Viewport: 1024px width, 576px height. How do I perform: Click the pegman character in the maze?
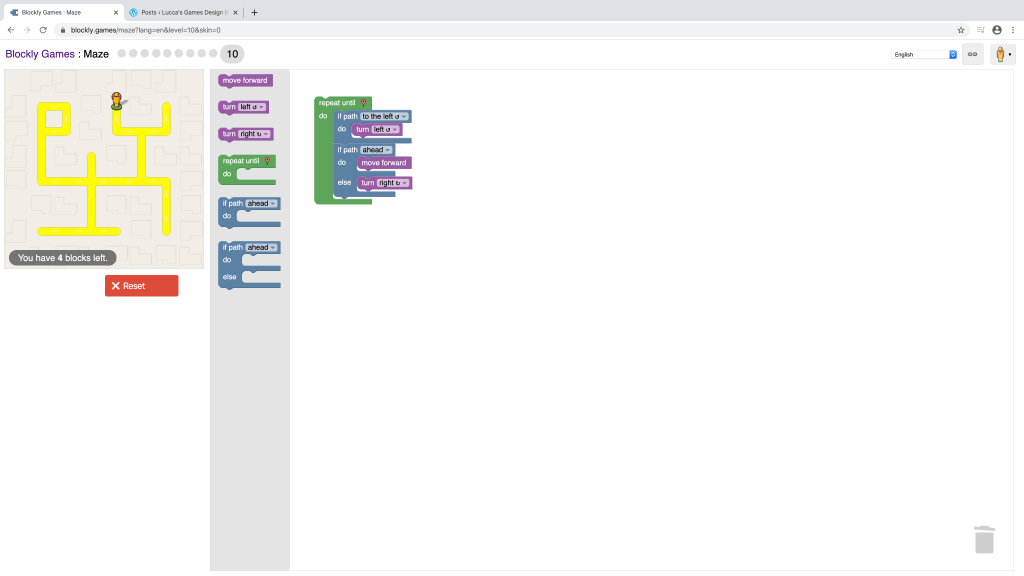(x=117, y=100)
